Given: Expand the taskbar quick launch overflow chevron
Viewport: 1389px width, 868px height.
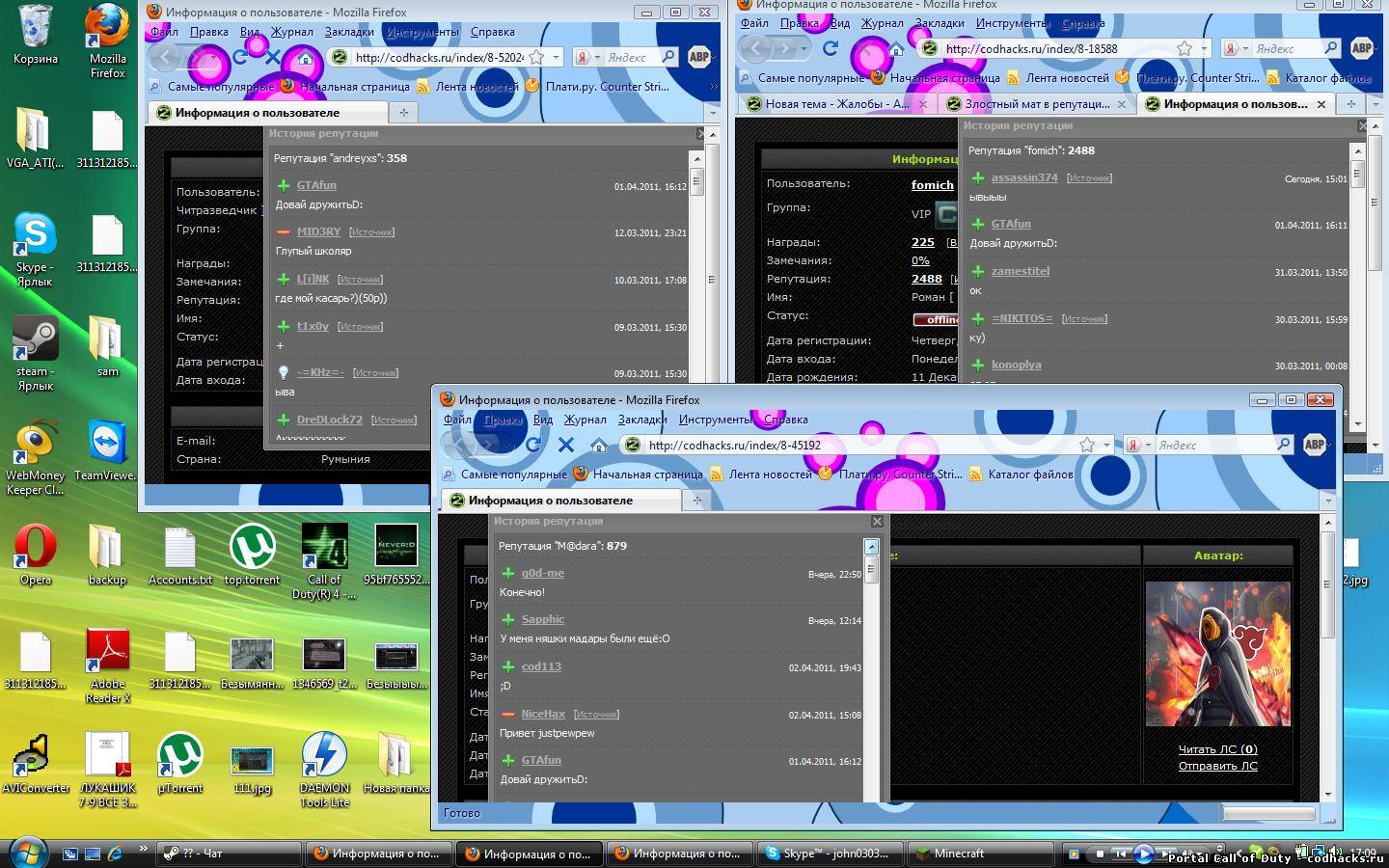Looking at the screenshot, I should click(x=143, y=849).
